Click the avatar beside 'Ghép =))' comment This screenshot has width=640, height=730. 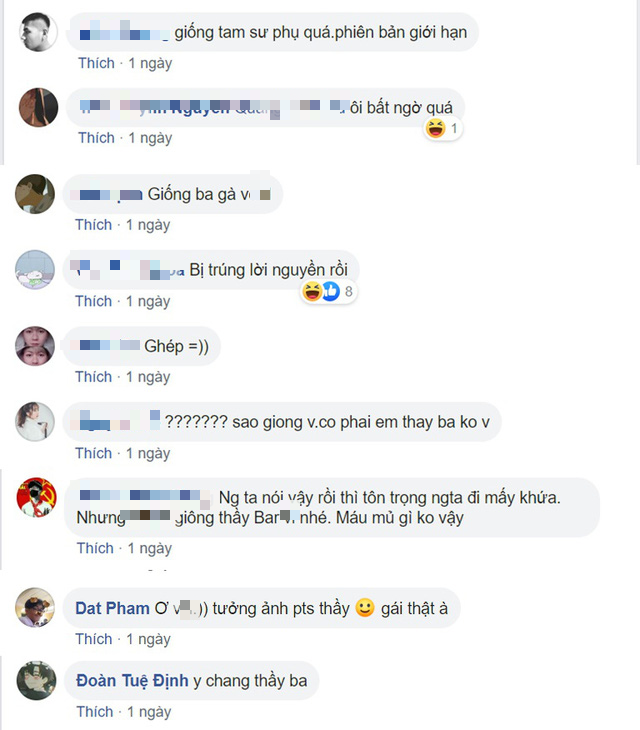pos(35,346)
